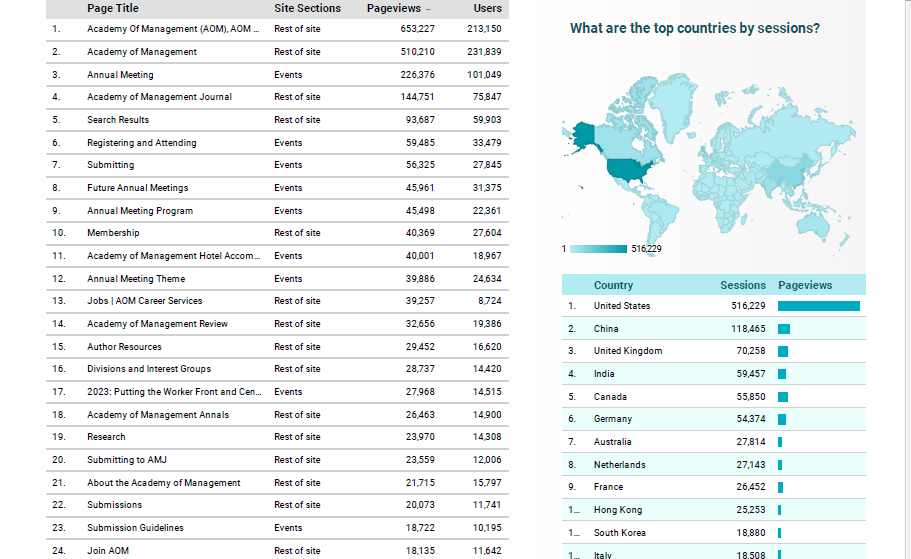Click 'Submitting' page title in row 7
911x559 pixels.
(x=110, y=165)
